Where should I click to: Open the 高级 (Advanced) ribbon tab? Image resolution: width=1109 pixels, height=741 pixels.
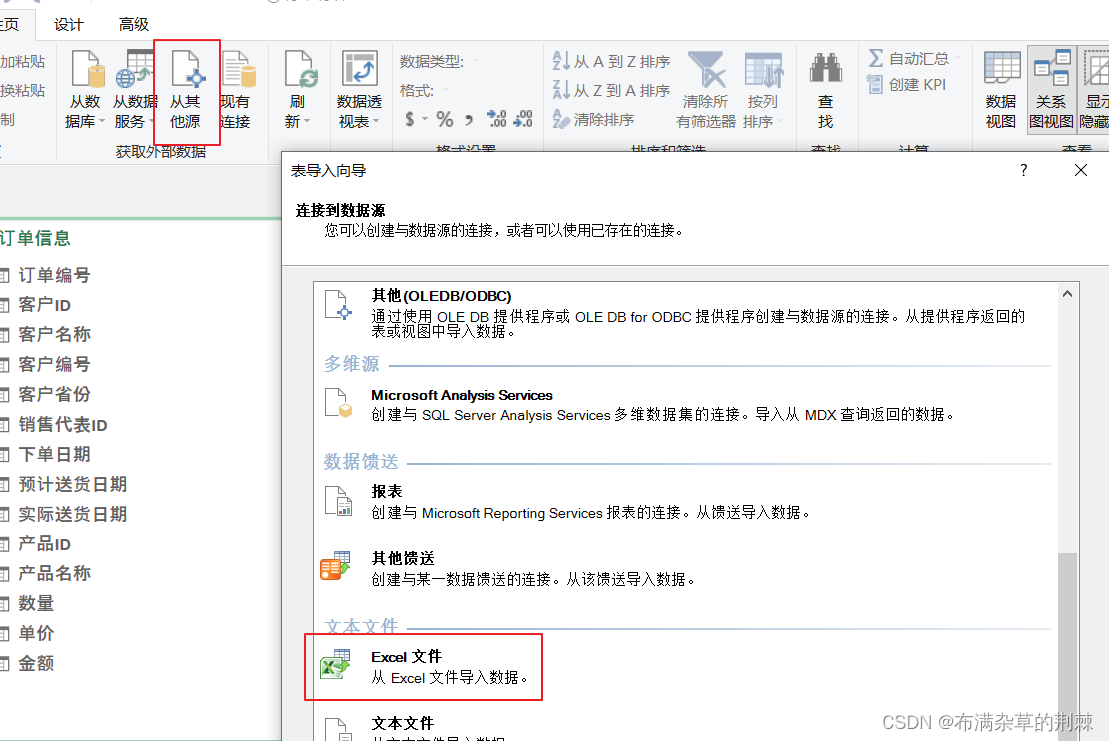pyautogui.click(x=134, y=25)
